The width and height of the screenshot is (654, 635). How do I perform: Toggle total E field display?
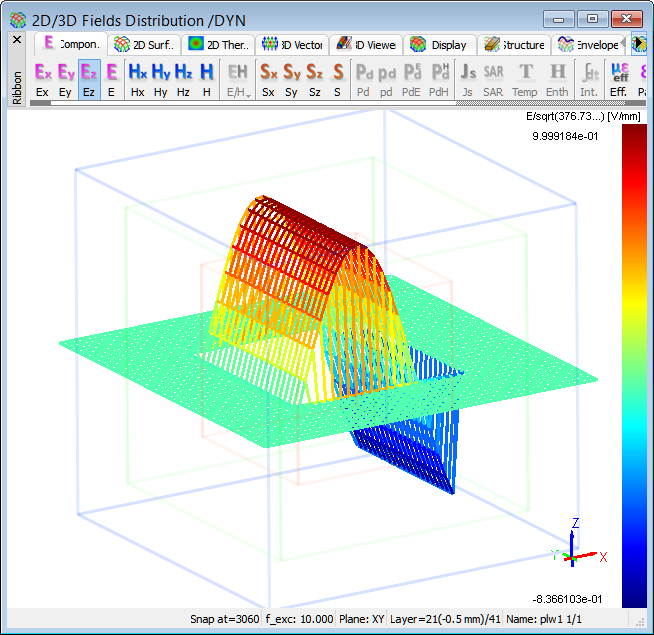[x=112, y=79]
